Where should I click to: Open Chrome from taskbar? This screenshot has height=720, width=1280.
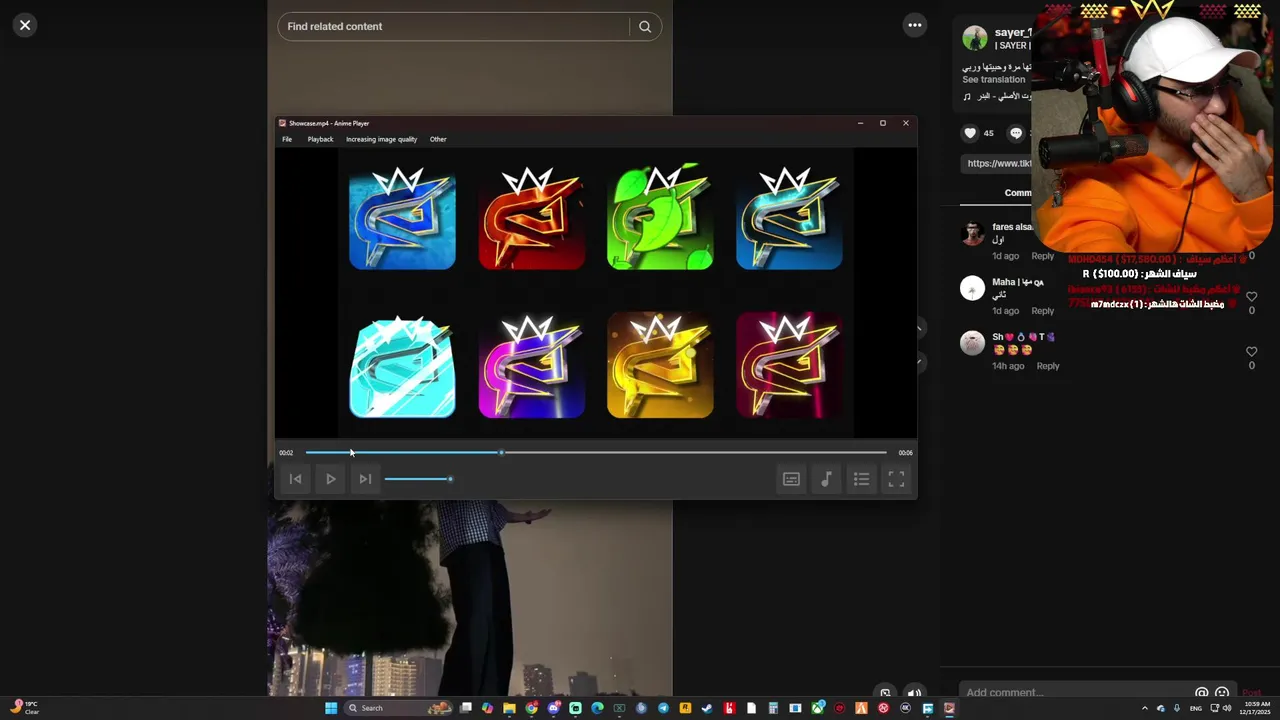(531, 708)
